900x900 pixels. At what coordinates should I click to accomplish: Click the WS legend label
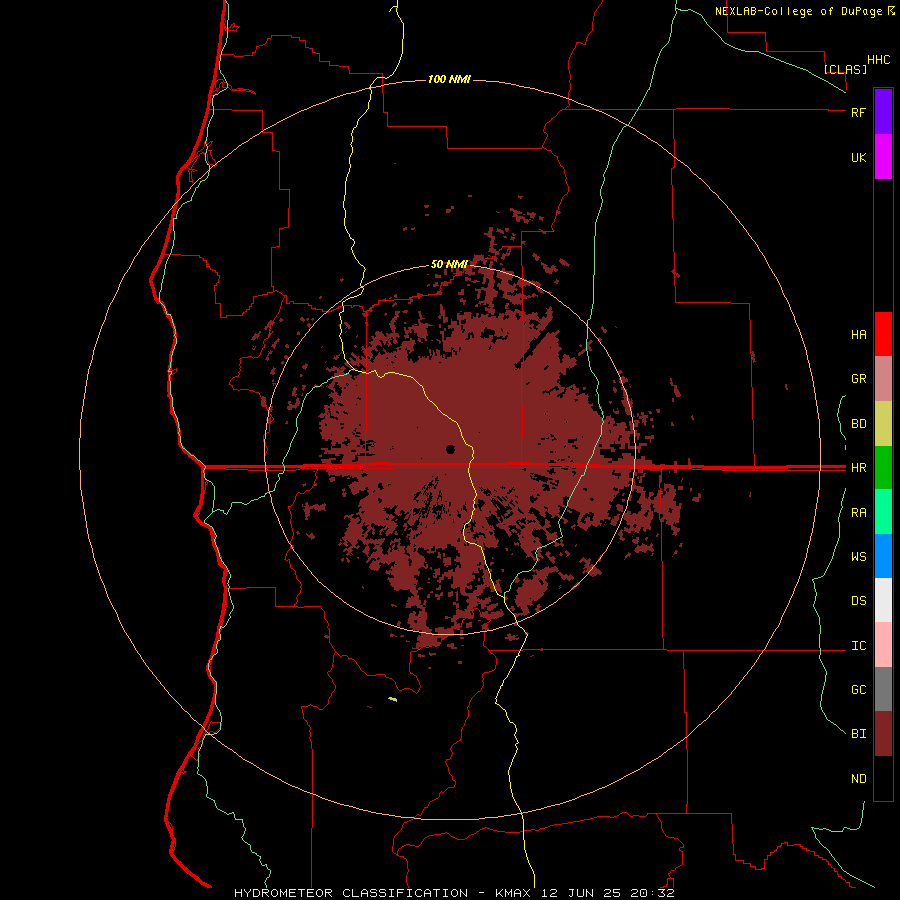pyautogui.click(x=858, y=556)
